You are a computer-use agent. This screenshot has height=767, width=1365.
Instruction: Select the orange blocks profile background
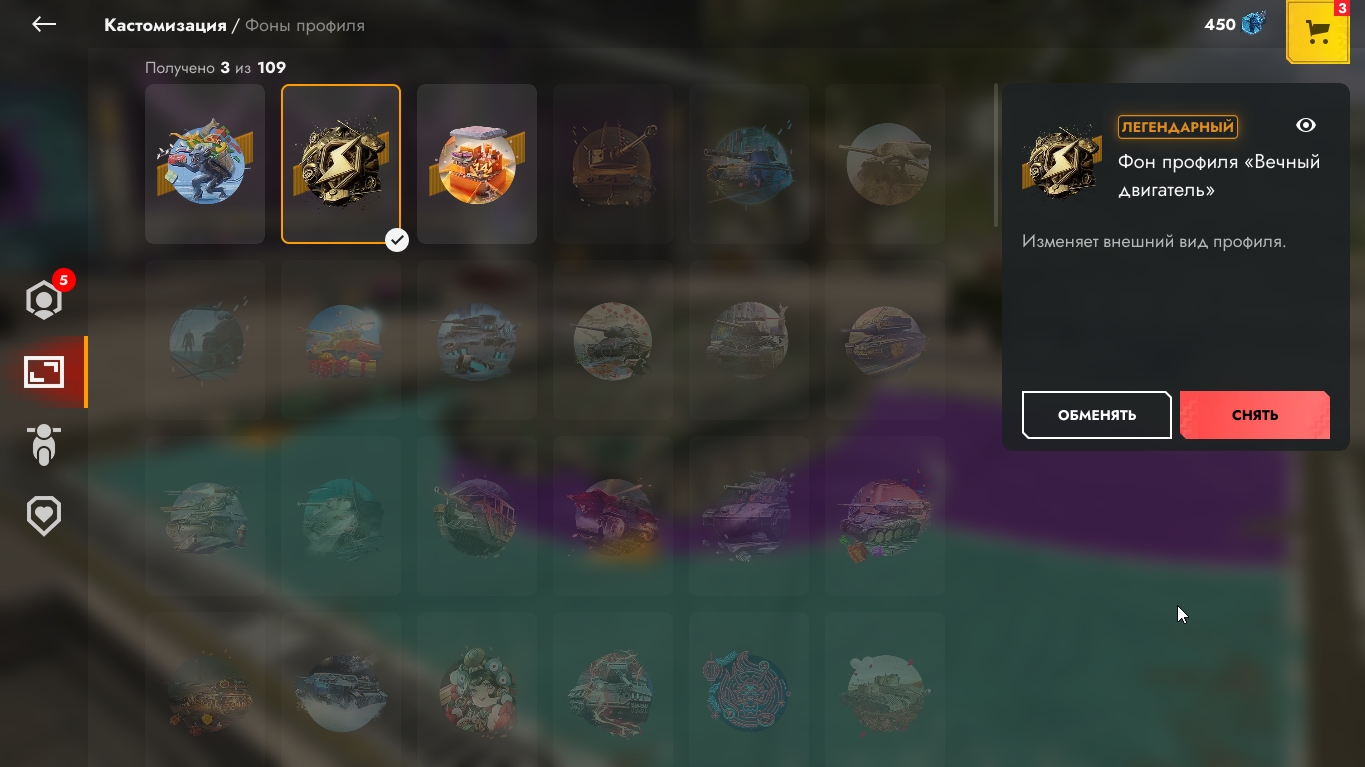point(477,164)
